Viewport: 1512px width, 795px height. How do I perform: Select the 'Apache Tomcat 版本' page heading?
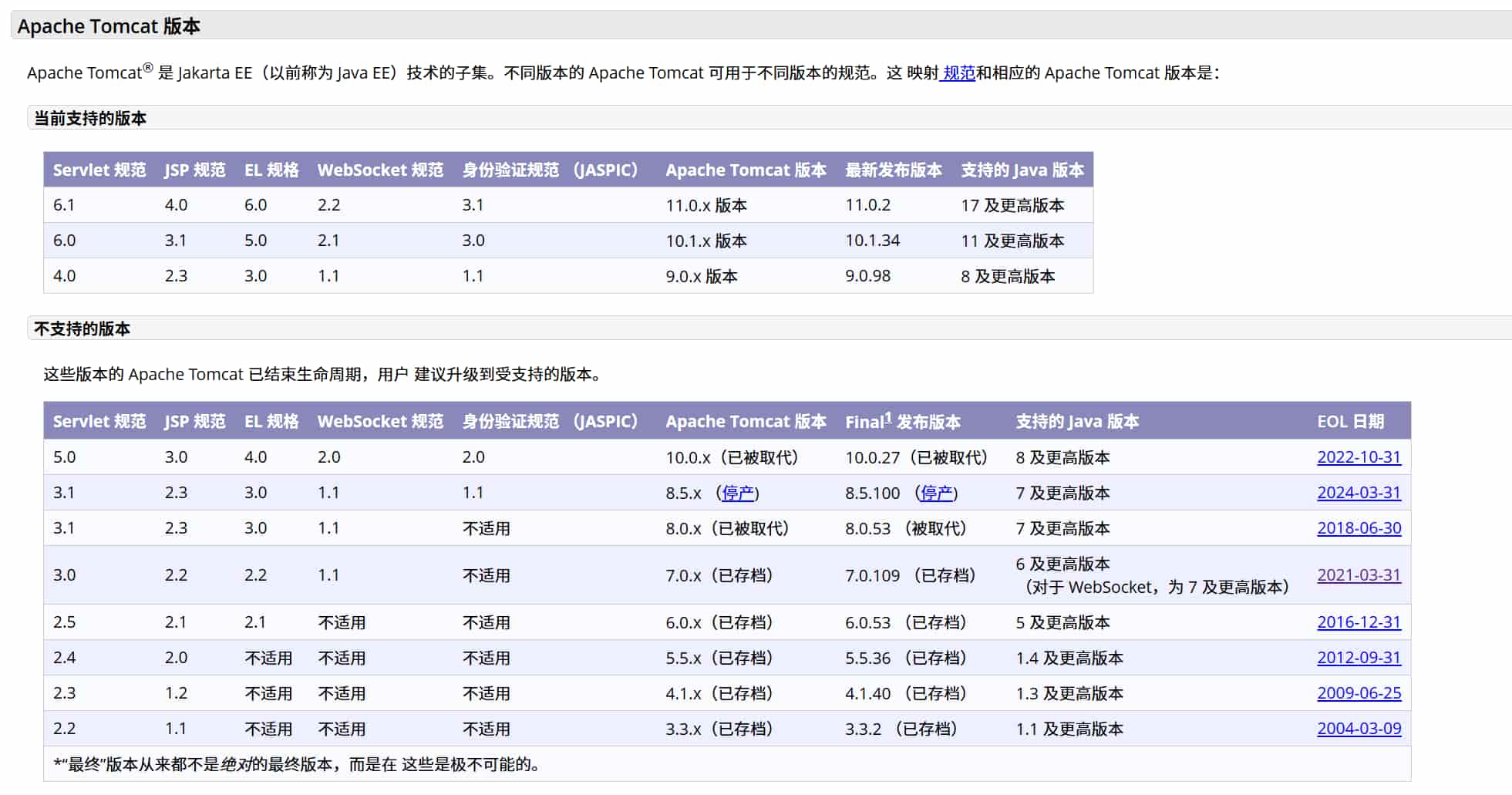pos(109,26)
